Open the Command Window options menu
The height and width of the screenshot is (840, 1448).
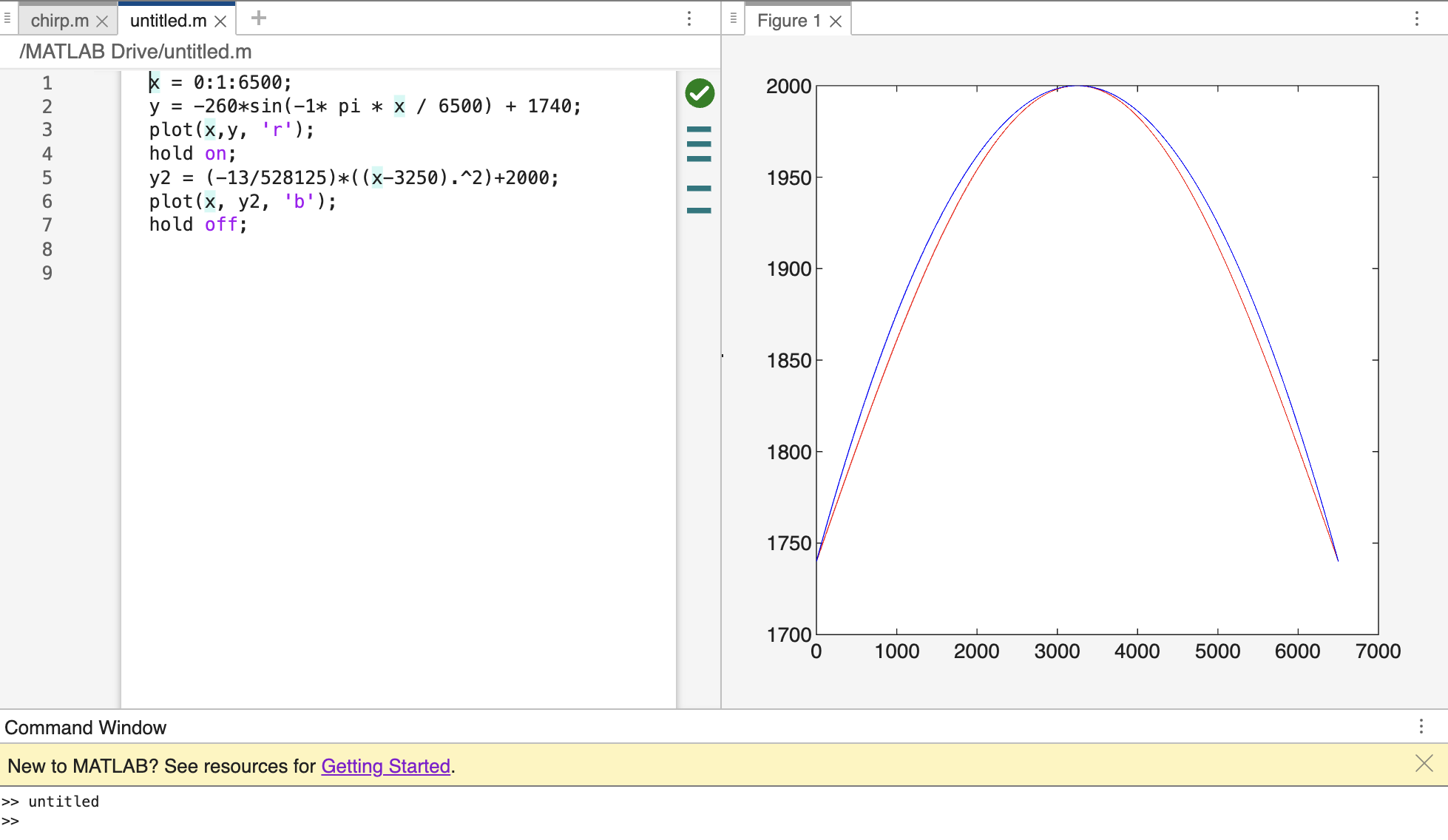click(x=1421, y=726)
